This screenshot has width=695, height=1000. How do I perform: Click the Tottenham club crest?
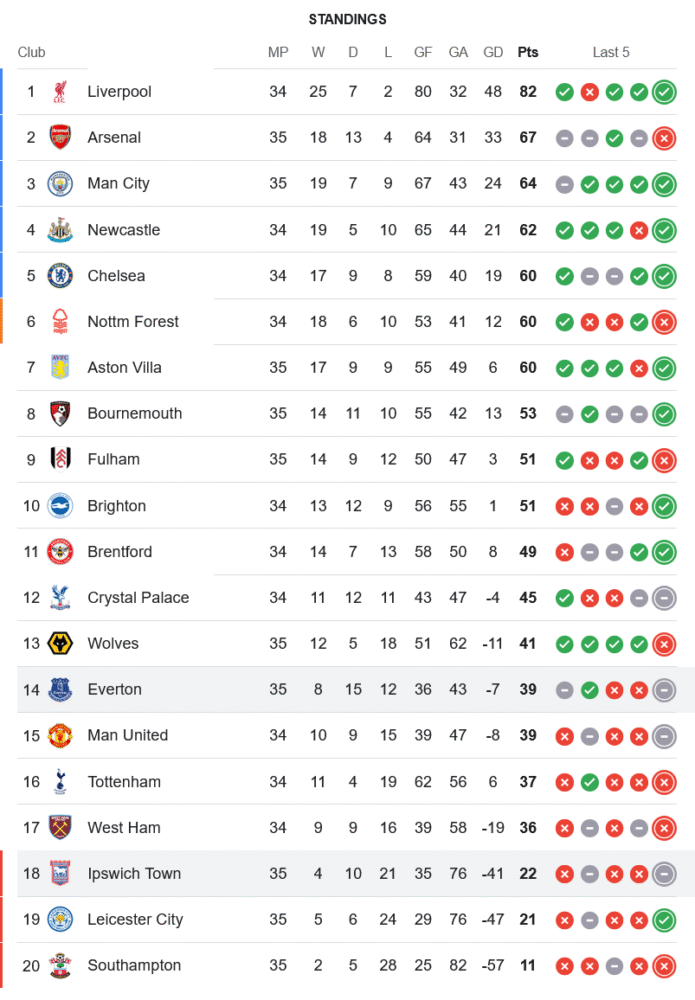[x=60, y=782]
